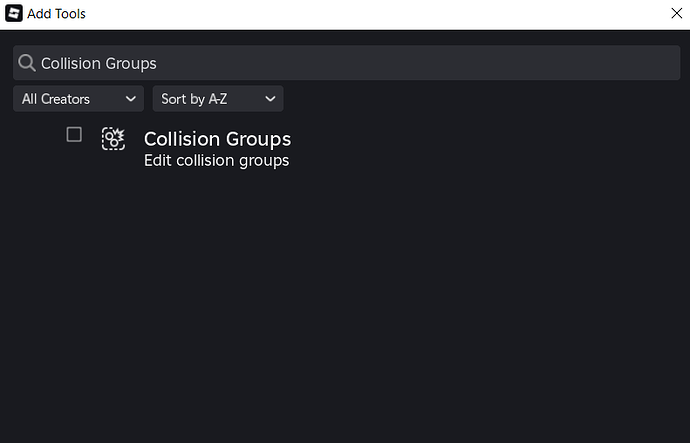Open the All Creators dropdown
Viewport: 690px width, 443px height.
point(78,99)
